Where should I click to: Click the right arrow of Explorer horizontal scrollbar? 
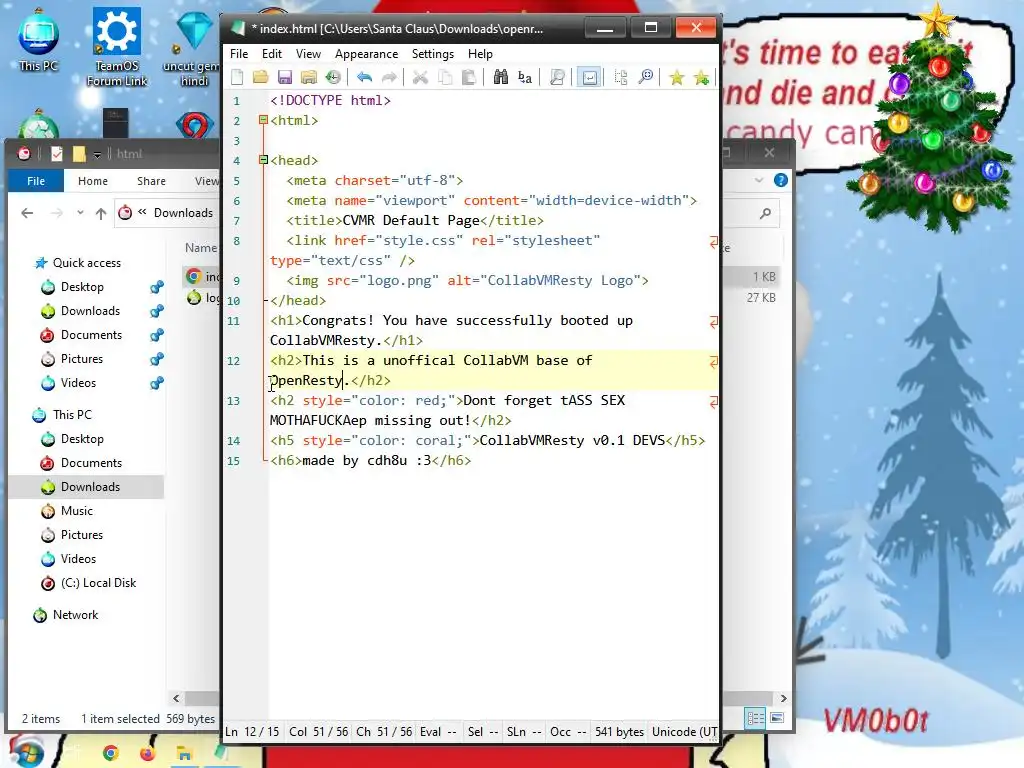coord(783,698)
